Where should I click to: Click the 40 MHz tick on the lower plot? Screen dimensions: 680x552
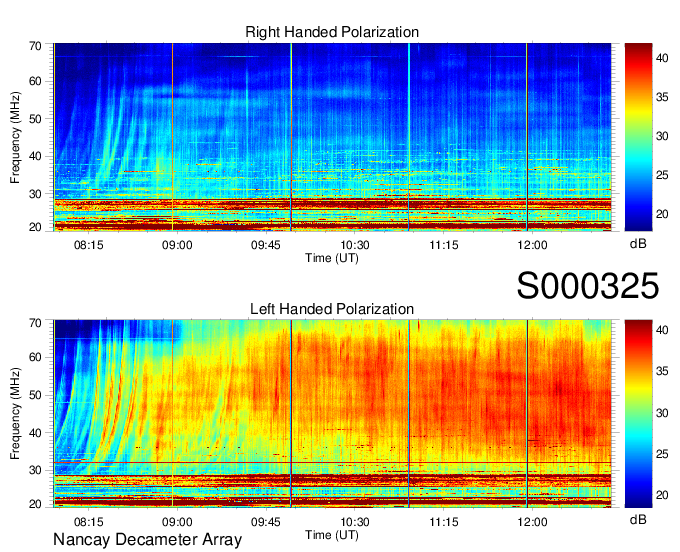tap(35, 433)
